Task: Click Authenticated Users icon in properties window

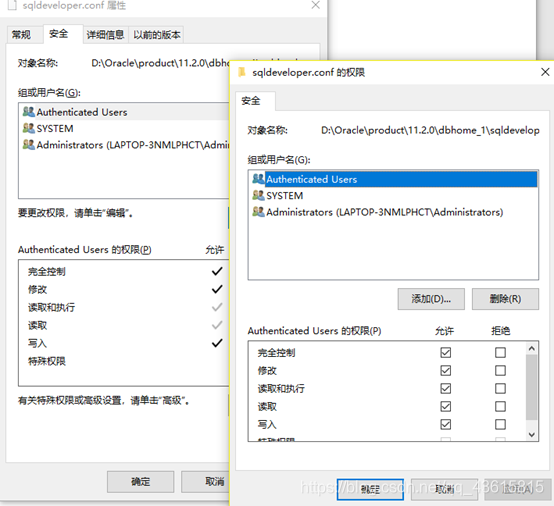Action: [x=29, y=112]
